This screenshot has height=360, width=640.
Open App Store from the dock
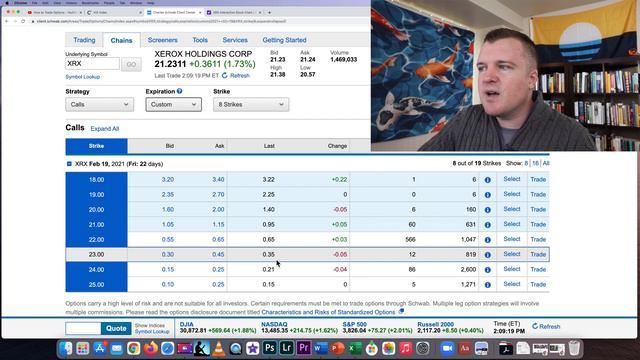tap(100, 348)
